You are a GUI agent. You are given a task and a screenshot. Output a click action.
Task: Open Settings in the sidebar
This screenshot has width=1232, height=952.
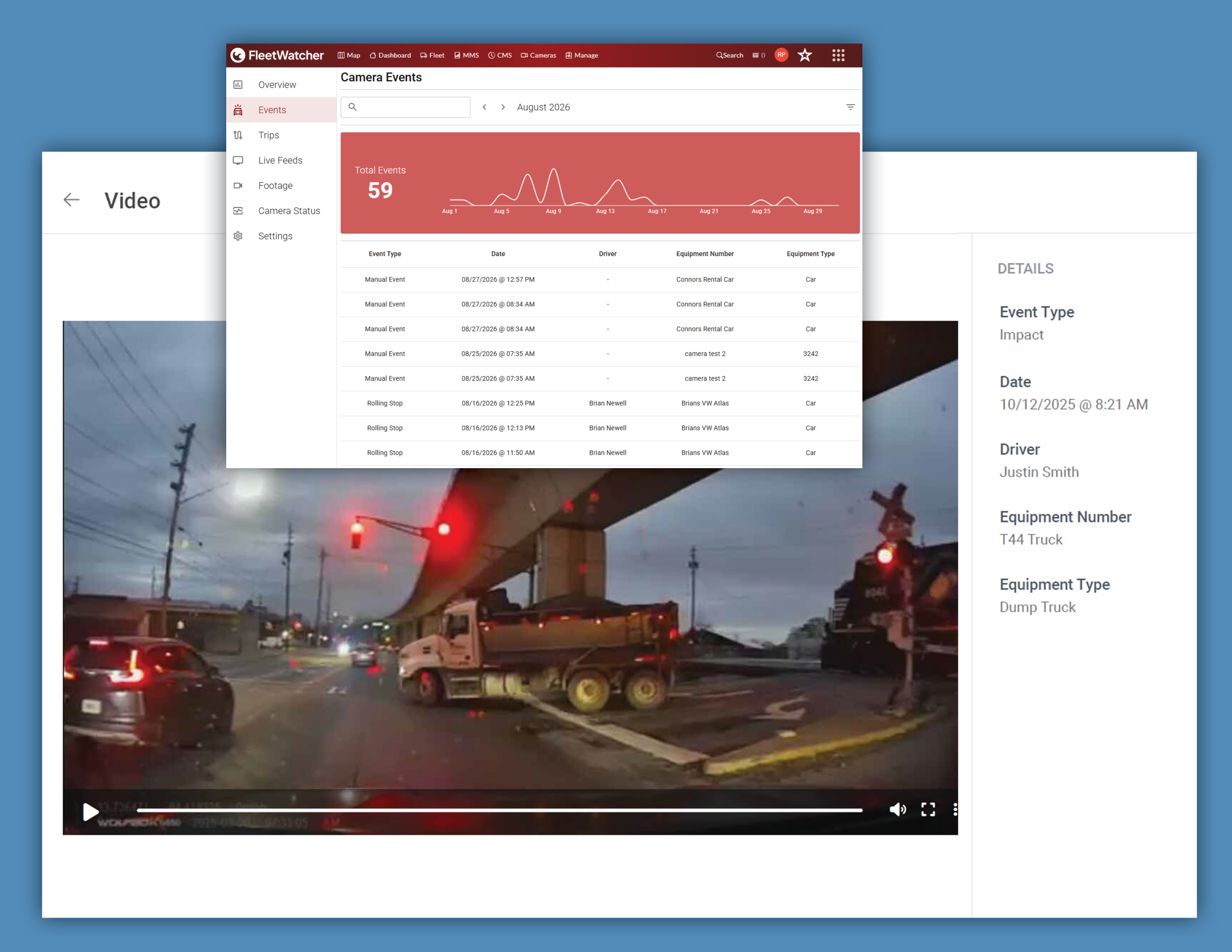pyautogui.click(x=281, y=236)
